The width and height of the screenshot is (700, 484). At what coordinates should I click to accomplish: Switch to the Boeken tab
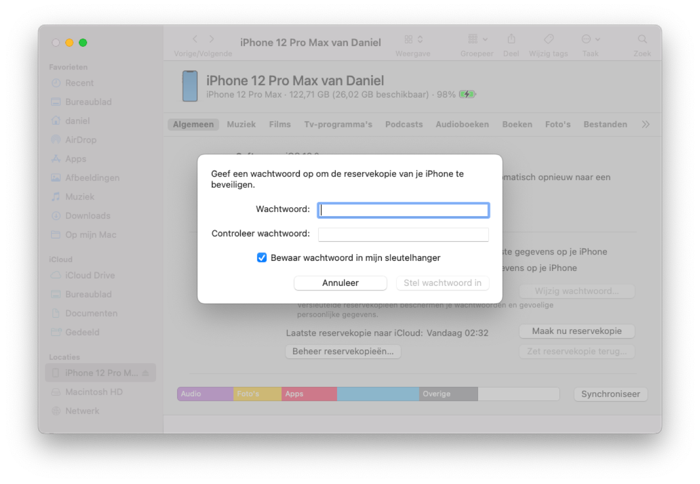point(517,125)
